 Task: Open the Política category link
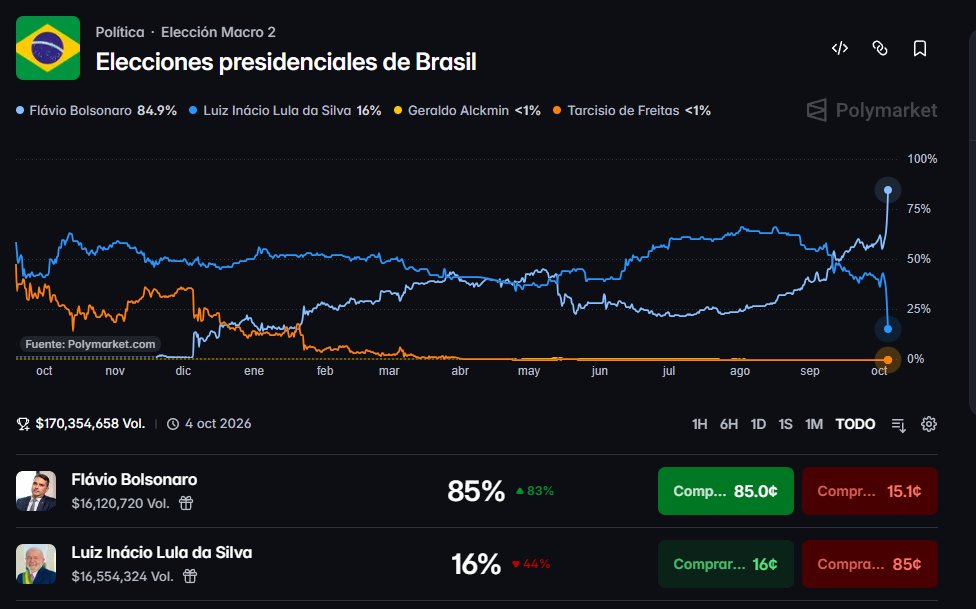click(120, 32)
